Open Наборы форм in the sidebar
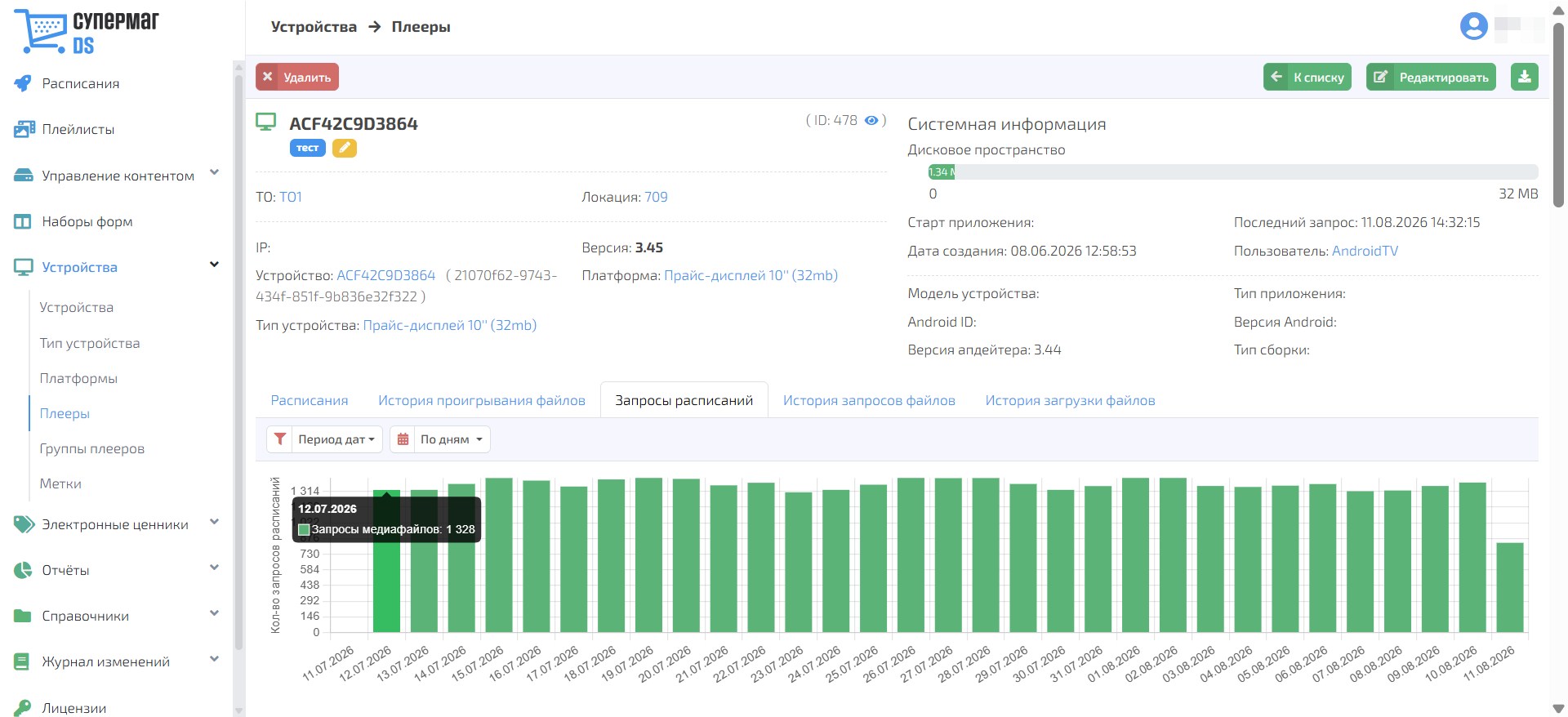Image resolution: width=1568 pixels, height=717 pixels. pyautogui.click(x=87, y=221)
